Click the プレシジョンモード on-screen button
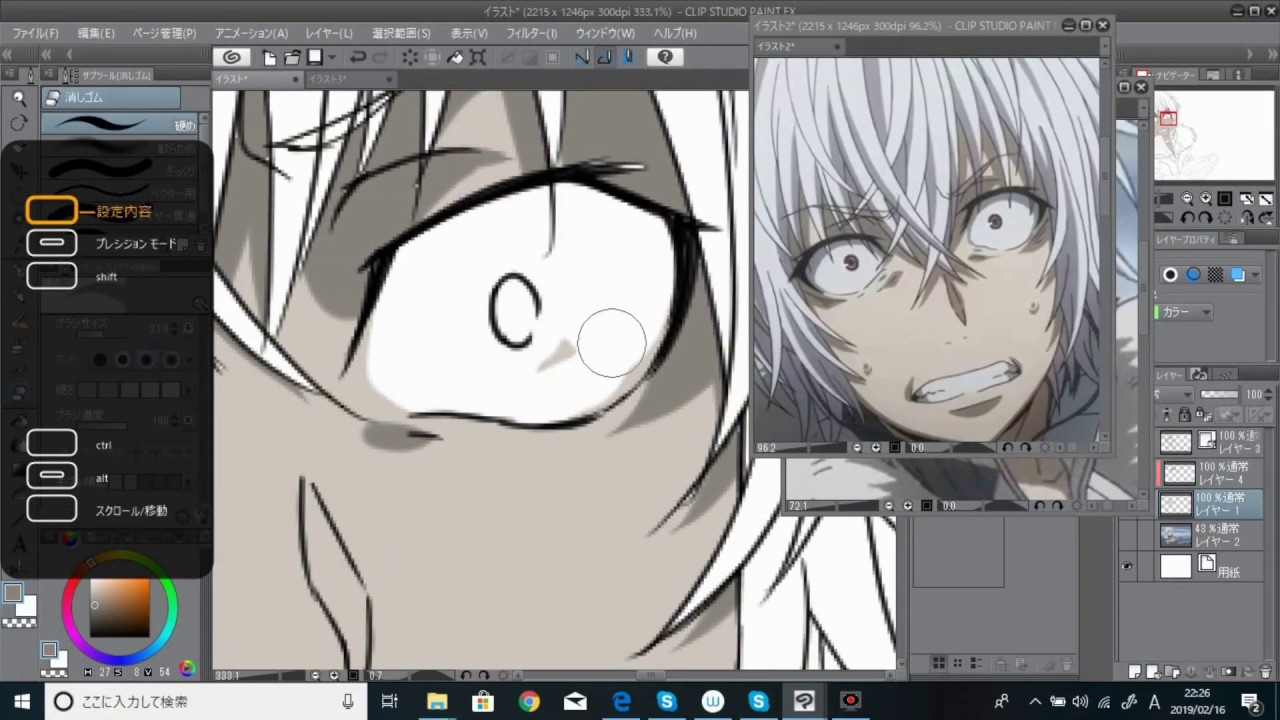The image size is (1280, 720). (52, 243)
